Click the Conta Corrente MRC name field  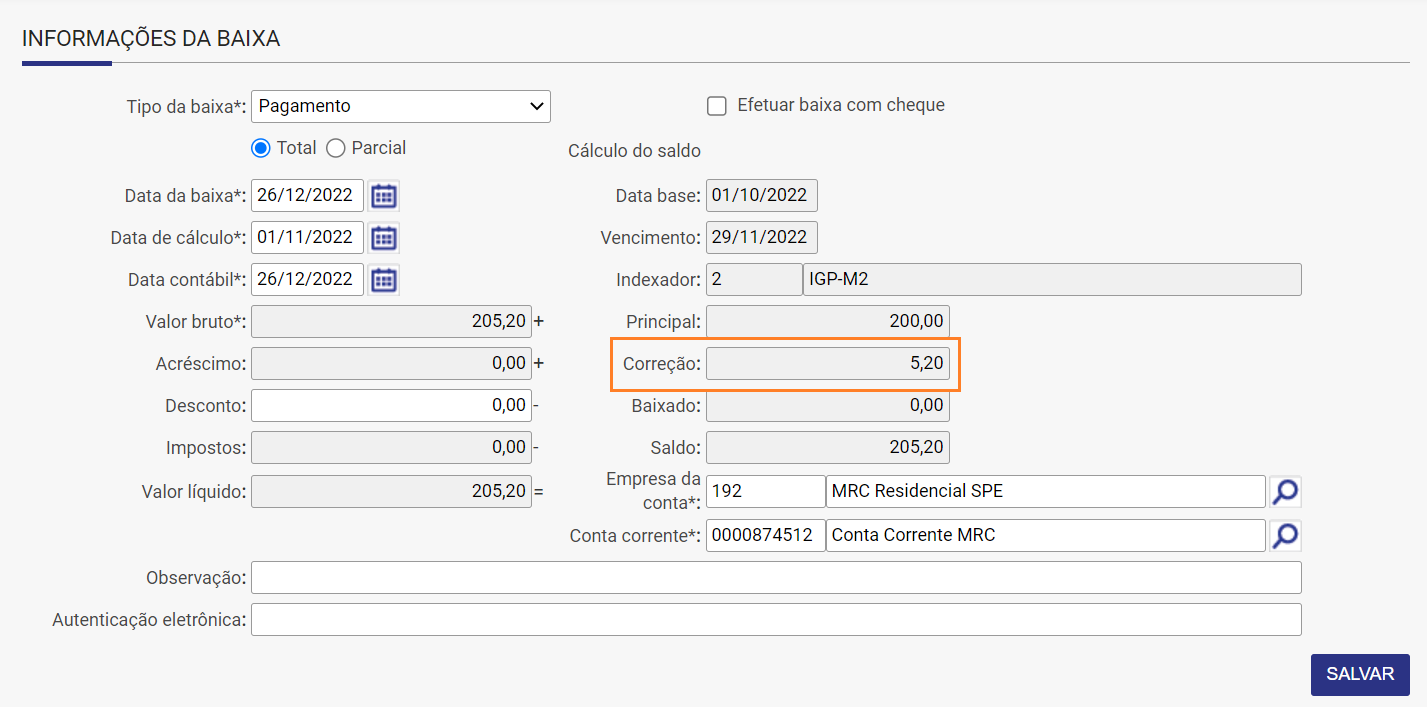click(1046, 536)
